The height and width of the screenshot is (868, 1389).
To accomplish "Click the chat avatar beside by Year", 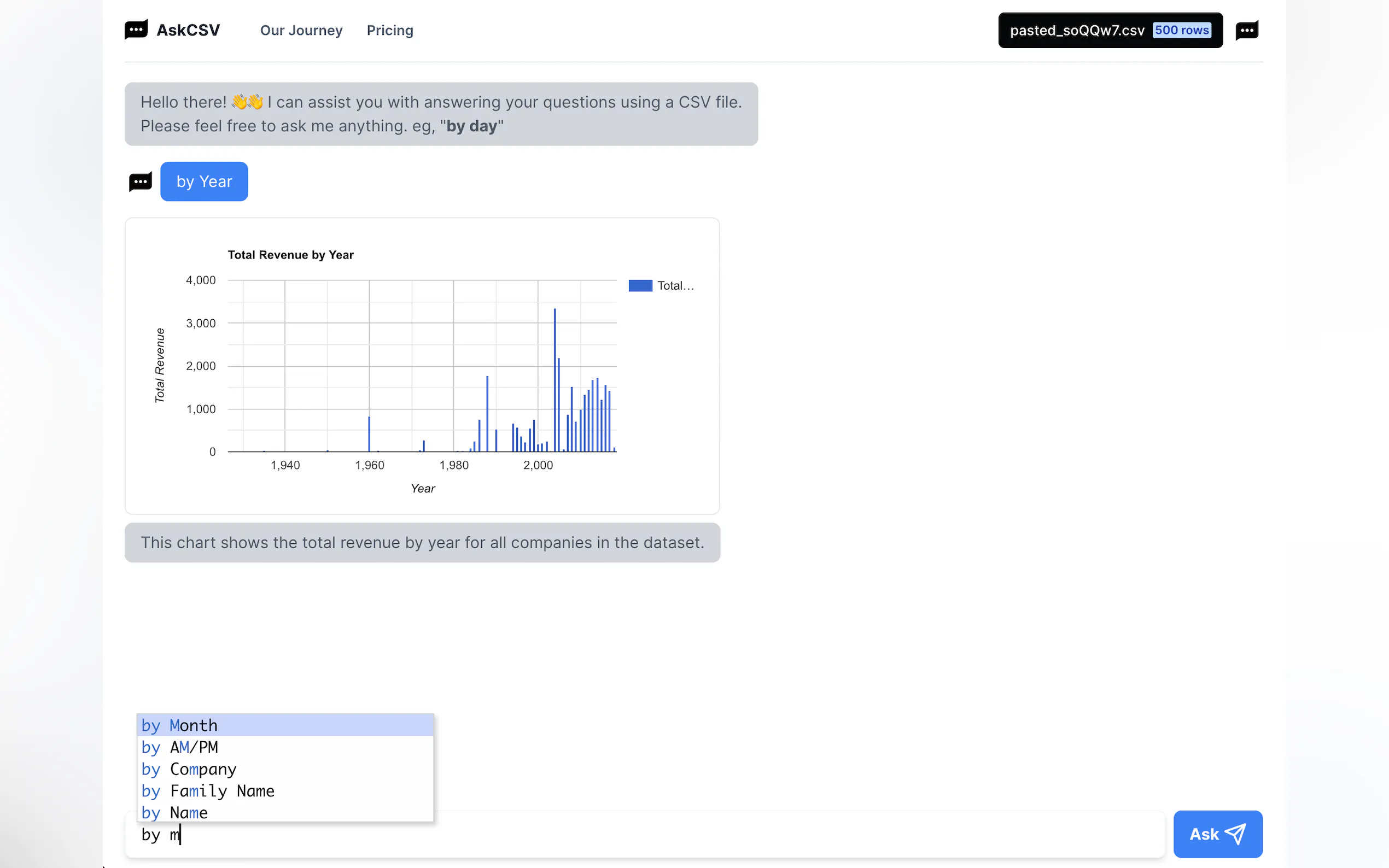I will pos(140,182).
